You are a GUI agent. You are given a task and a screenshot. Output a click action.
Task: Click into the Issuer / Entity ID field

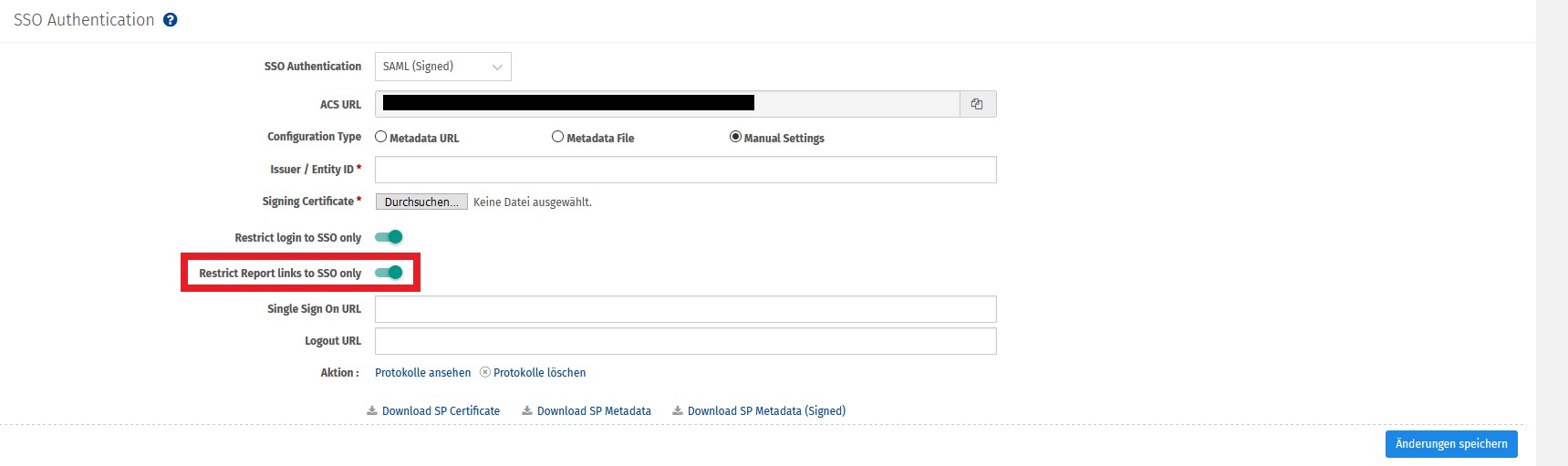685,170
